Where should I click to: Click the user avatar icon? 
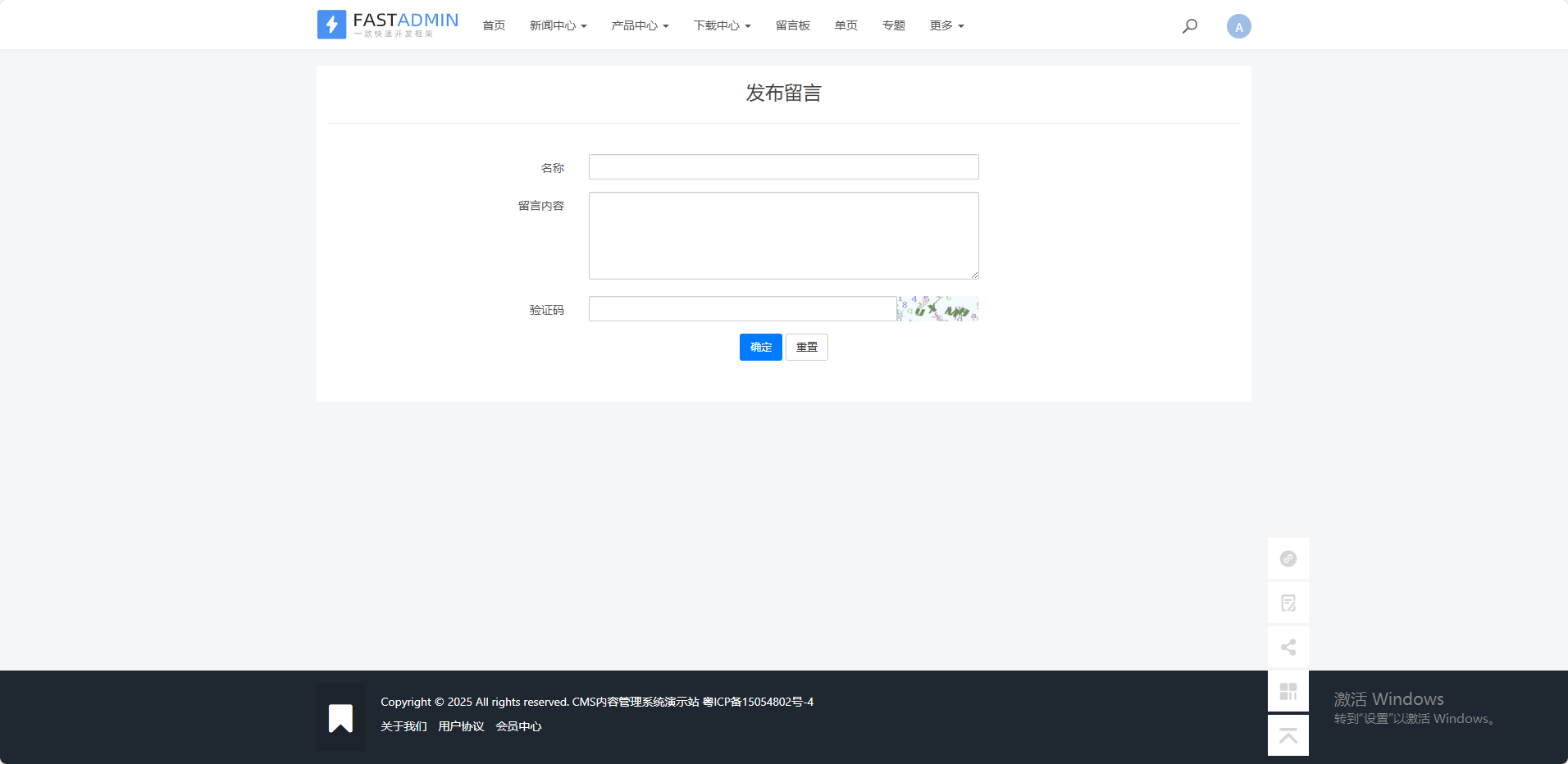click(x=1238, y=26)
